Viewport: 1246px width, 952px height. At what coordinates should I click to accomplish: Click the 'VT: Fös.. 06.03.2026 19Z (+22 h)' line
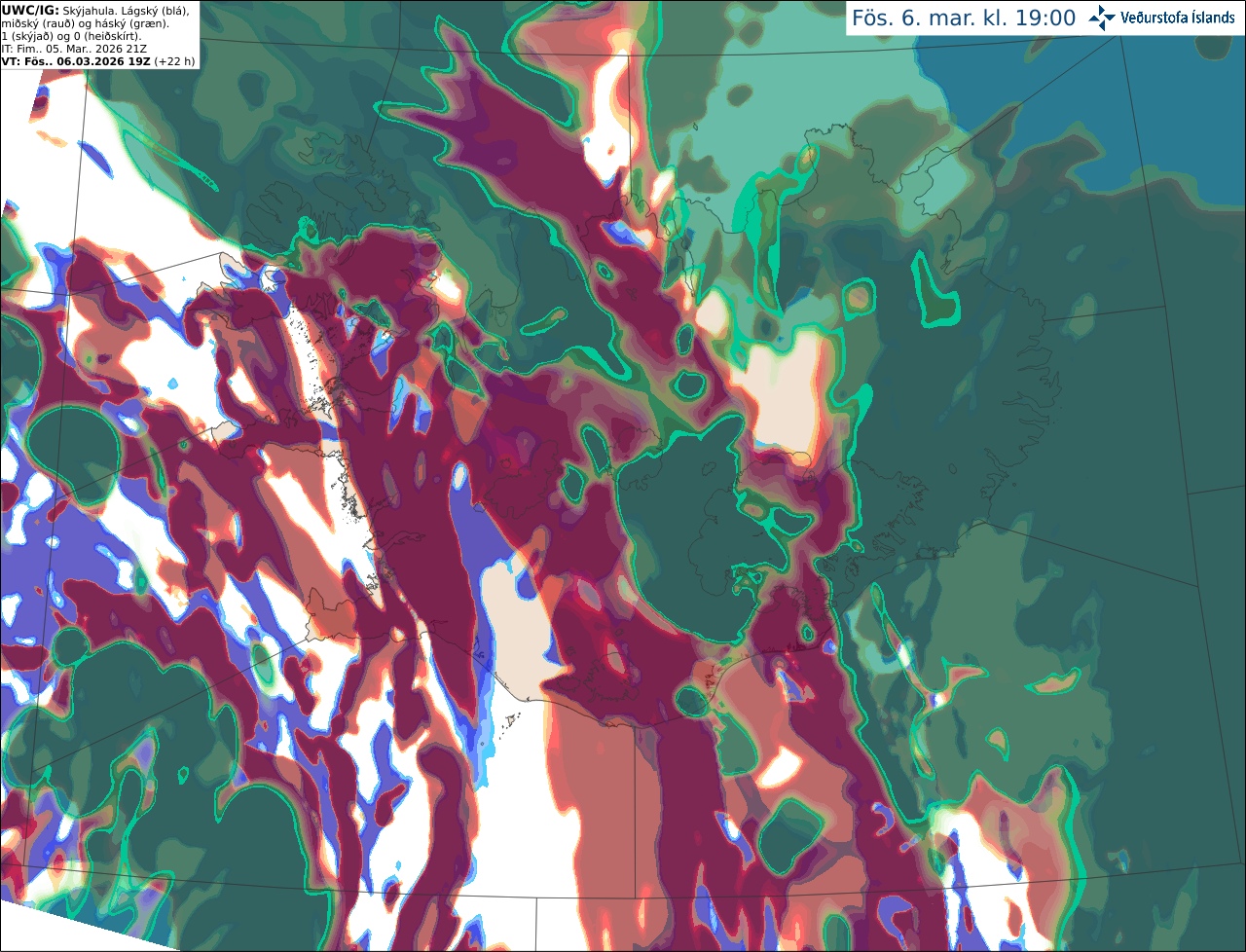(98, 61)
